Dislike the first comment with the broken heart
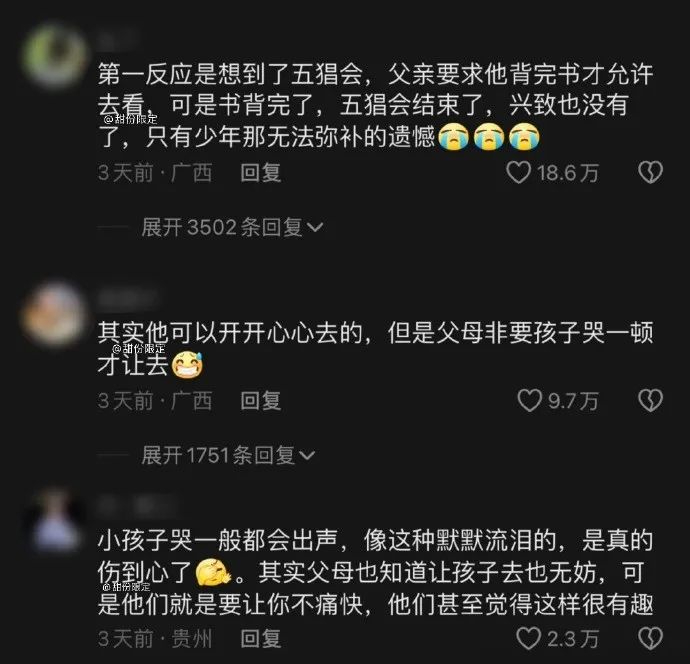The height and width of the screenshot is (664, 690). point(650,172)
